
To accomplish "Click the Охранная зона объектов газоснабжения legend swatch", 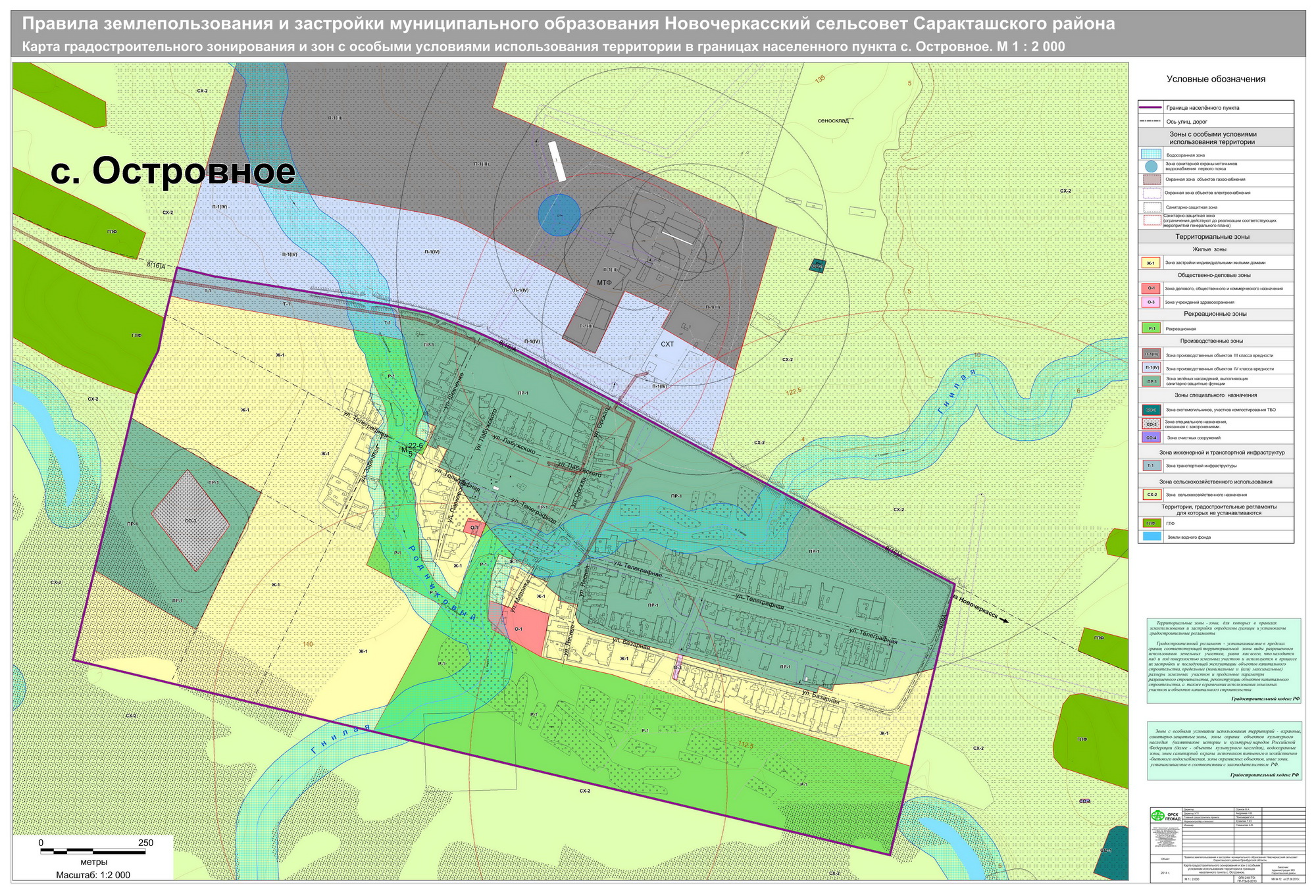I will coord(1152,180).
